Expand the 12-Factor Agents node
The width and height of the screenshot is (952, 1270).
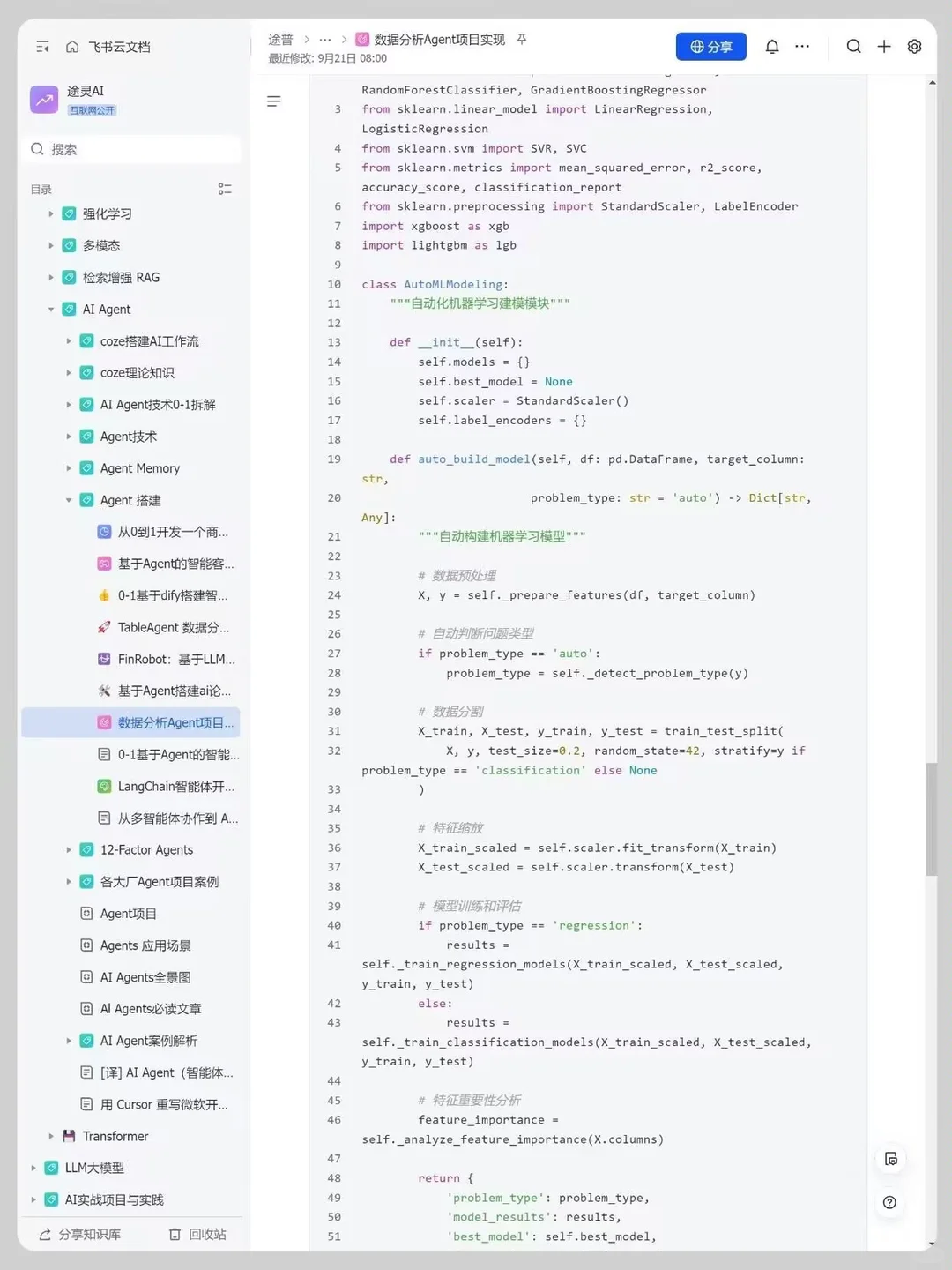pos(69,850)
